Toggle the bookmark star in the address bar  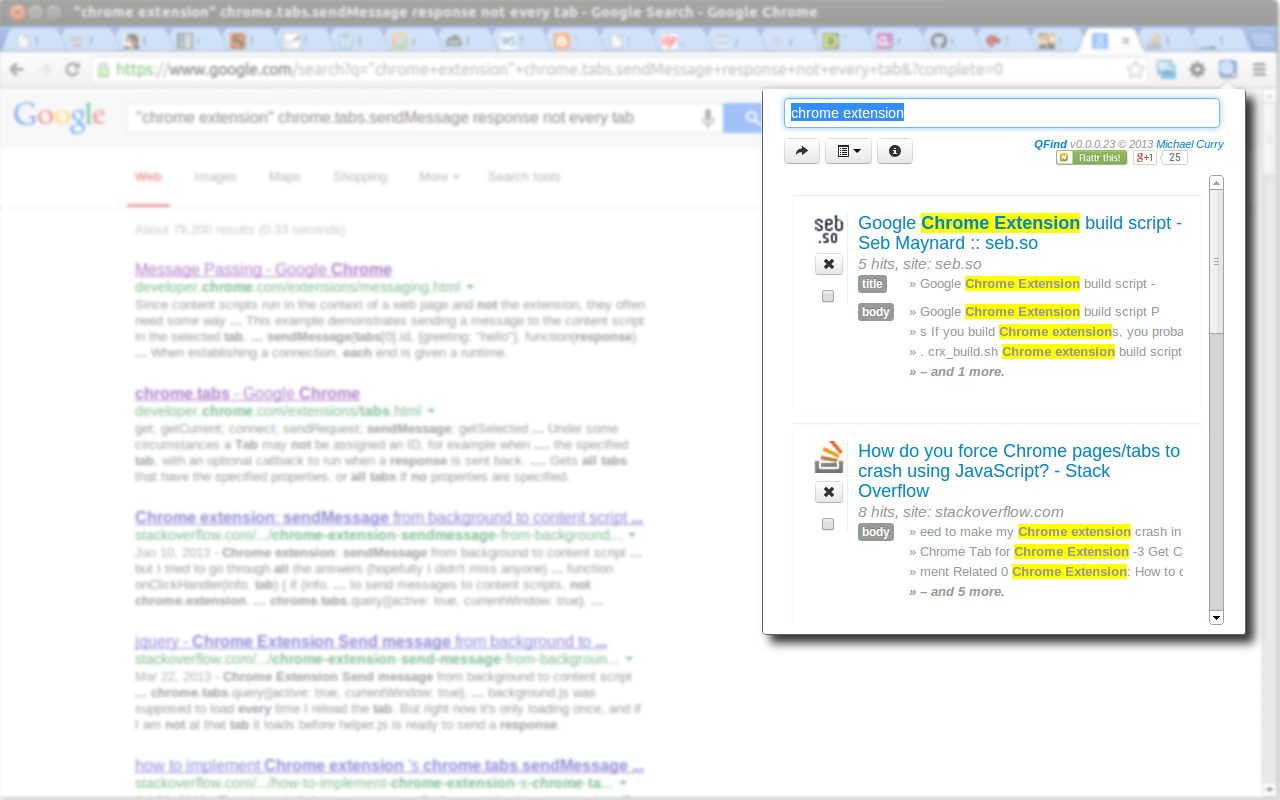[1137, 69]
